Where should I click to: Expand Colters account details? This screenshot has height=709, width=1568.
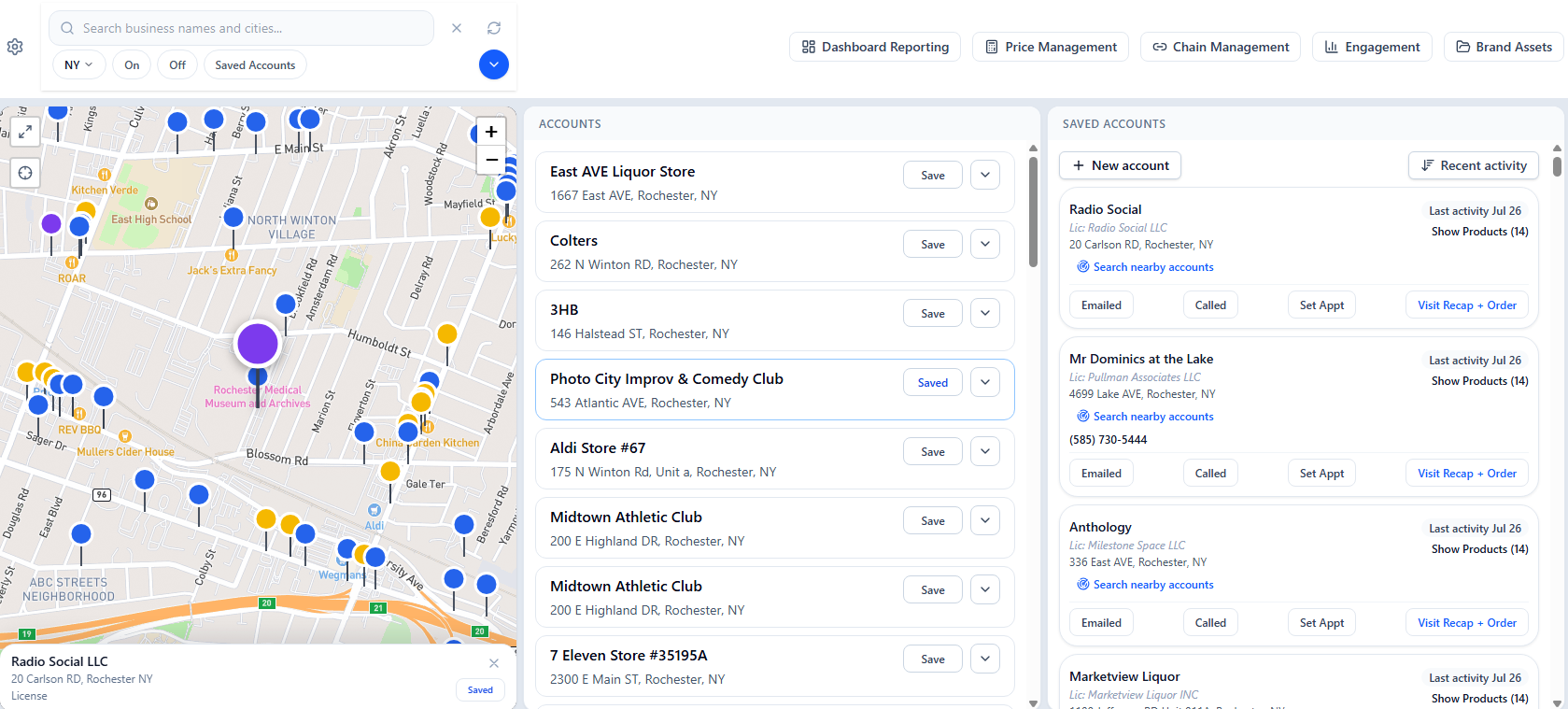coord(985,244)
